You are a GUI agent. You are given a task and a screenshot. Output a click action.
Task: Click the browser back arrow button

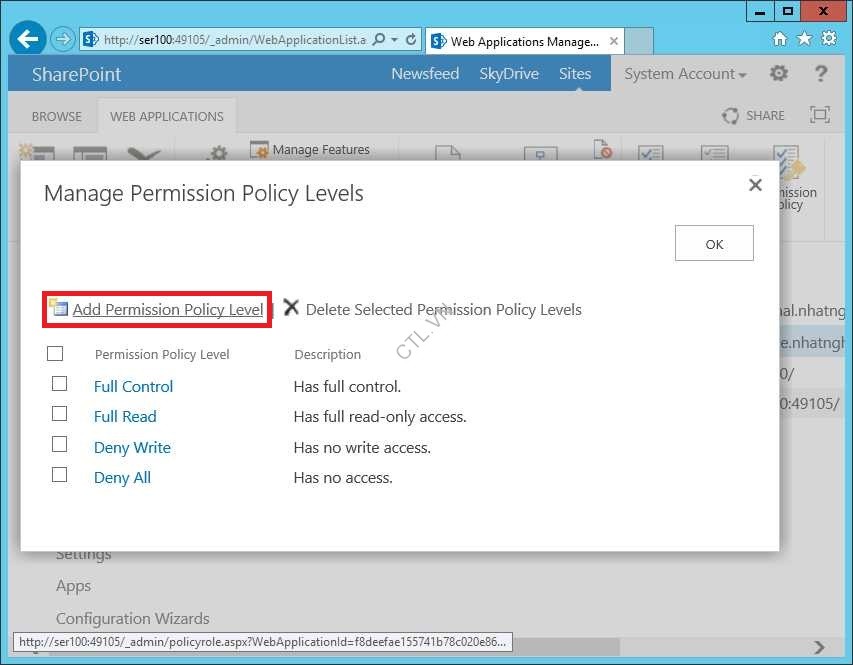click(27, 40)
